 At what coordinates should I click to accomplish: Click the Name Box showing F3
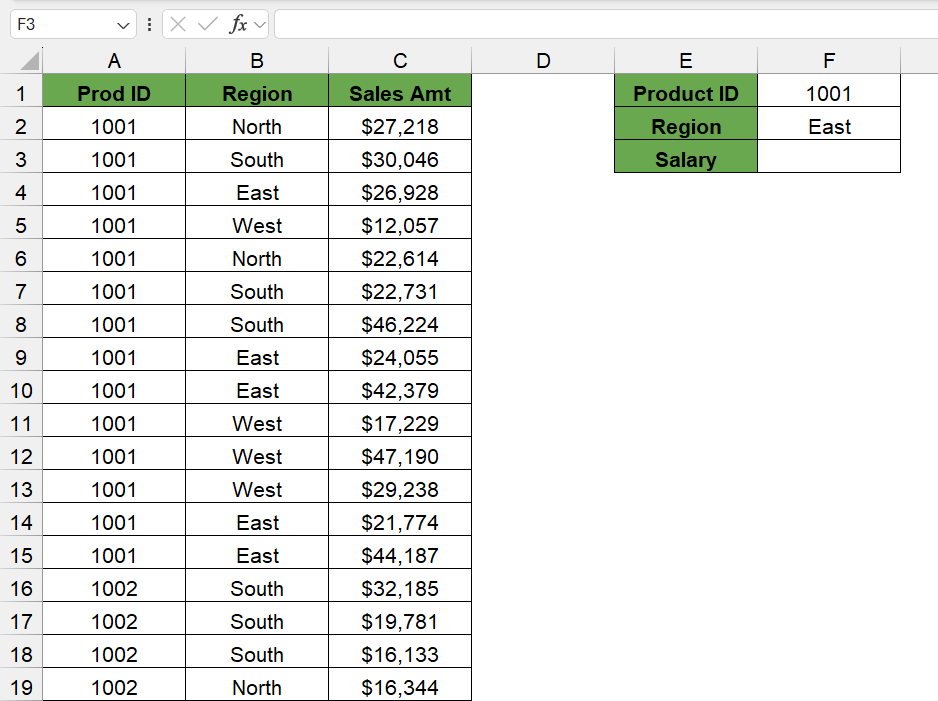tap(73, 25)
